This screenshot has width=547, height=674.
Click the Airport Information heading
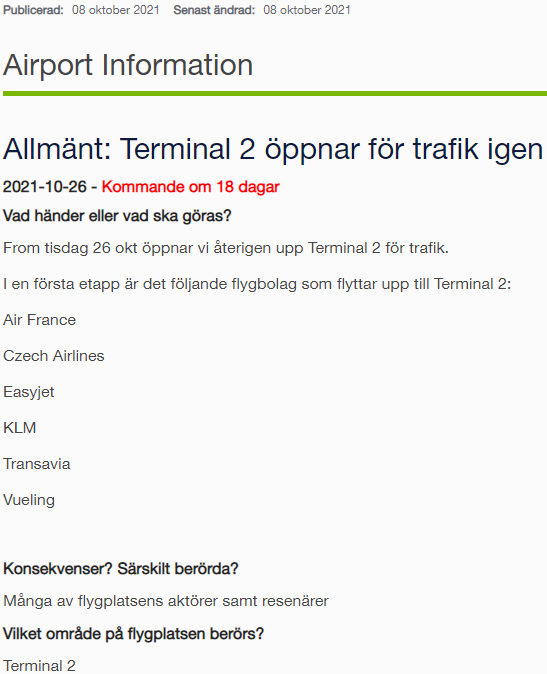[128, 66]
